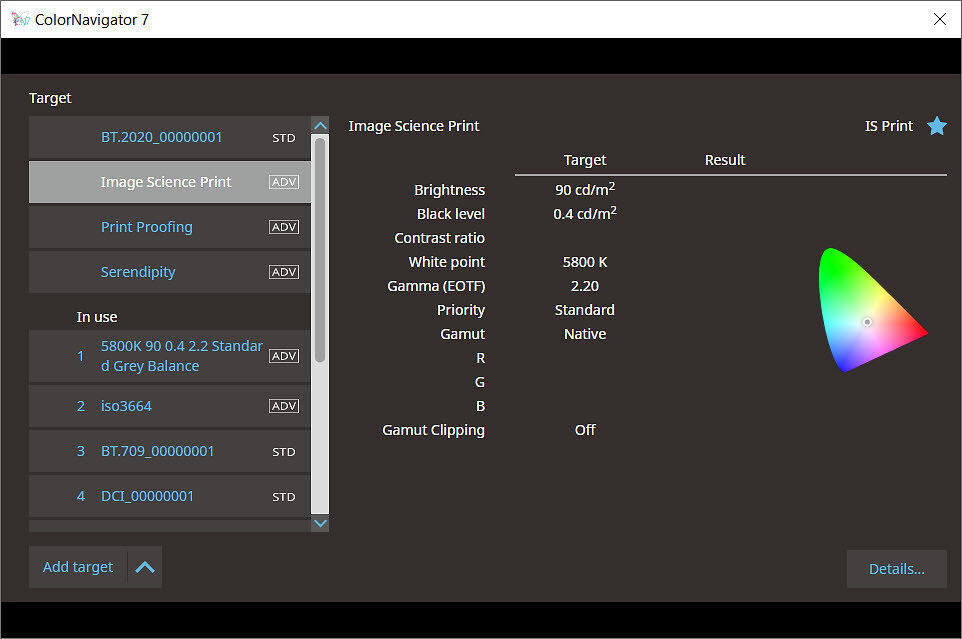Click the ColorNavigator 7 title bar icon
The width and height of the screenshot is (962, 639).
point(20,19)
